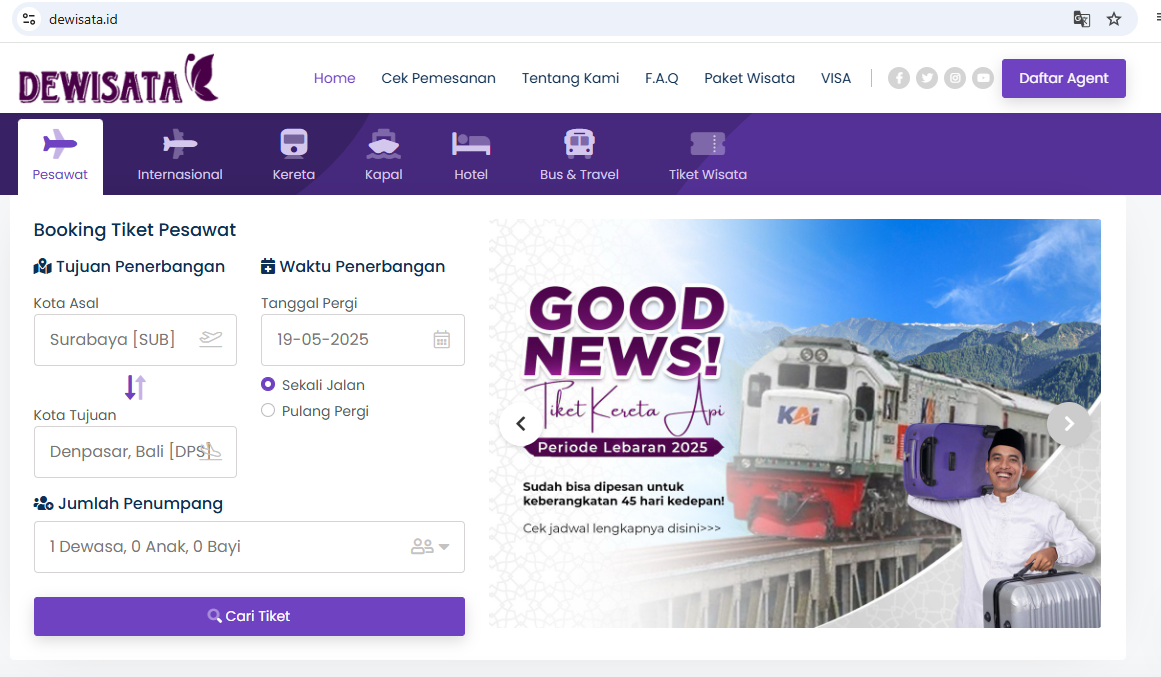1161x677 pixels.
Task: Select the Kapal ship tab
Action: tap(384, 157)
